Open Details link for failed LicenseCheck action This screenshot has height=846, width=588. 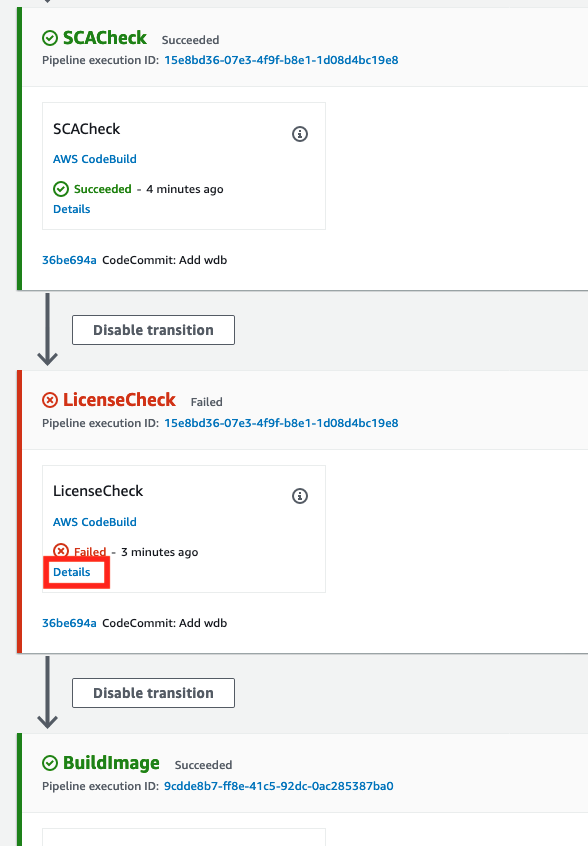click(72, 572)
